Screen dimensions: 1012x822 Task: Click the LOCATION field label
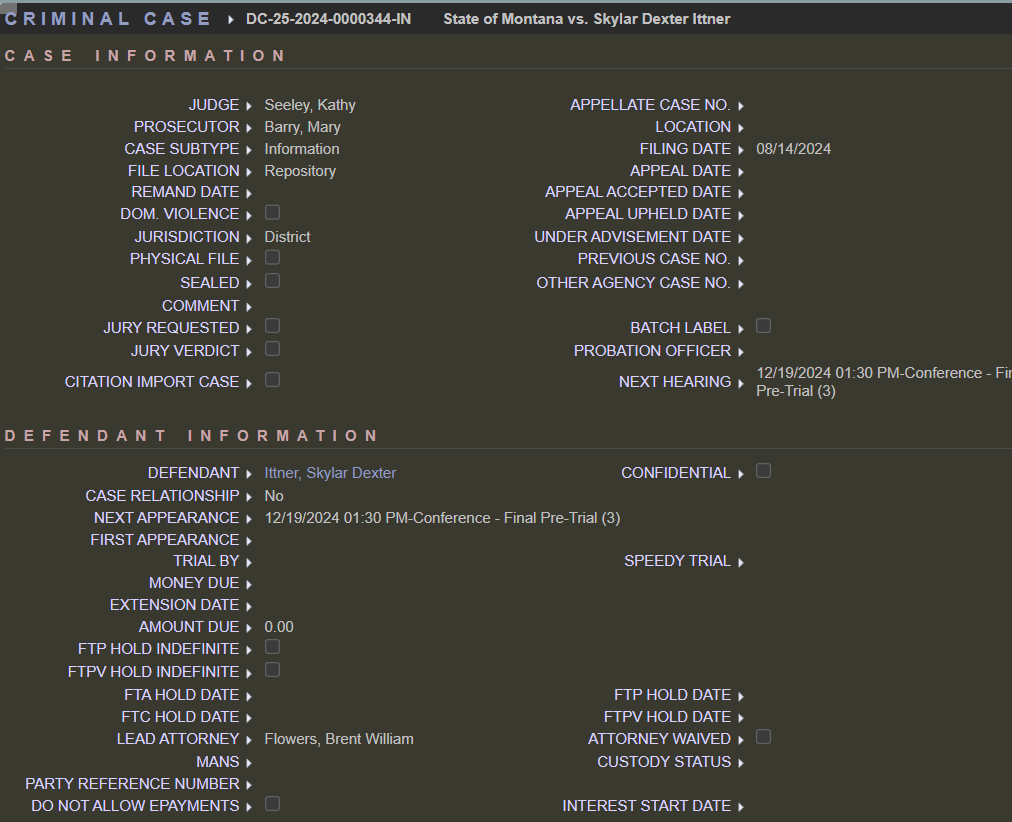pos(693,127)
